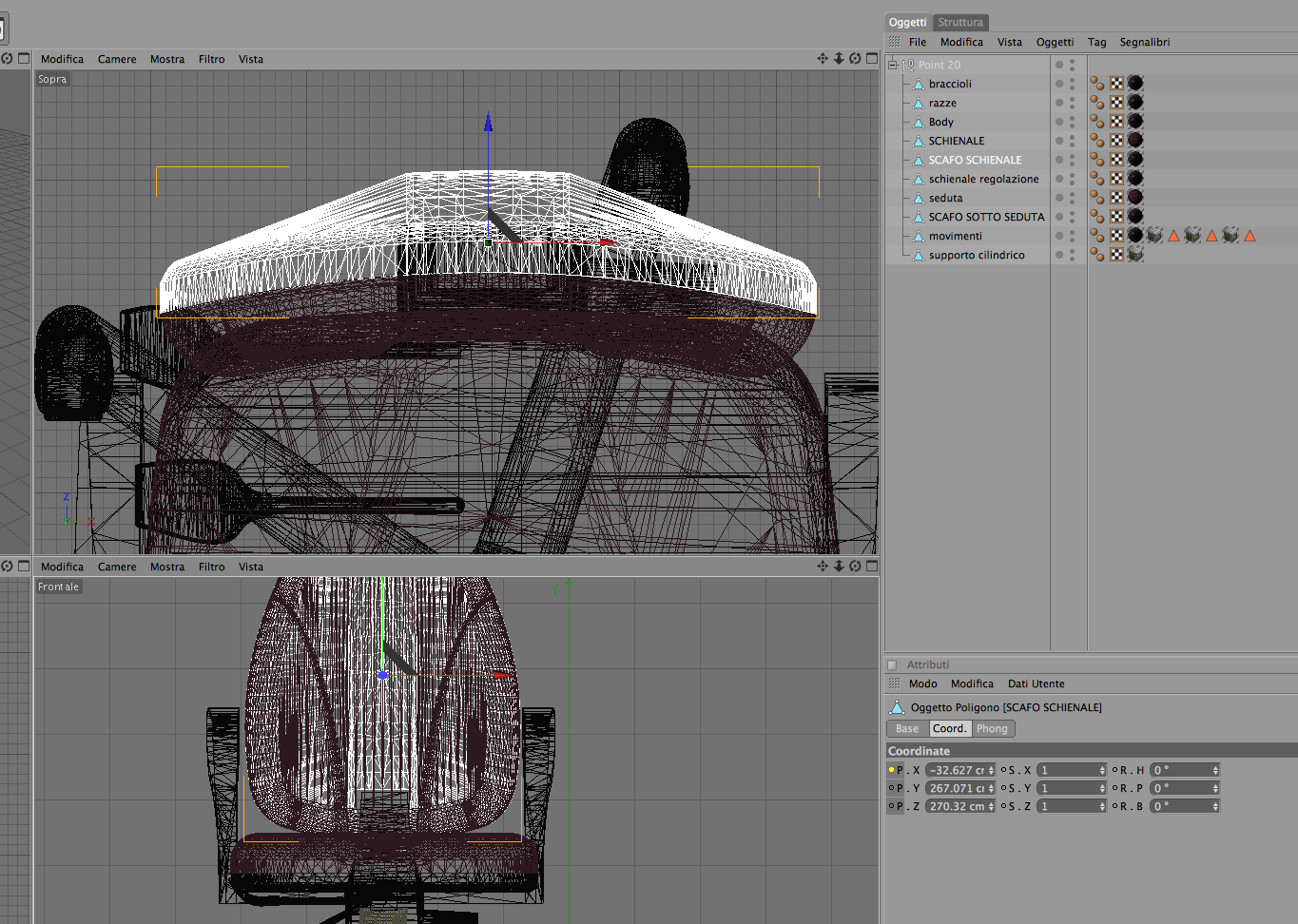Switch to the Struttura tab
This screenshot has height=924, width=1298.
(x=960, y=22)
